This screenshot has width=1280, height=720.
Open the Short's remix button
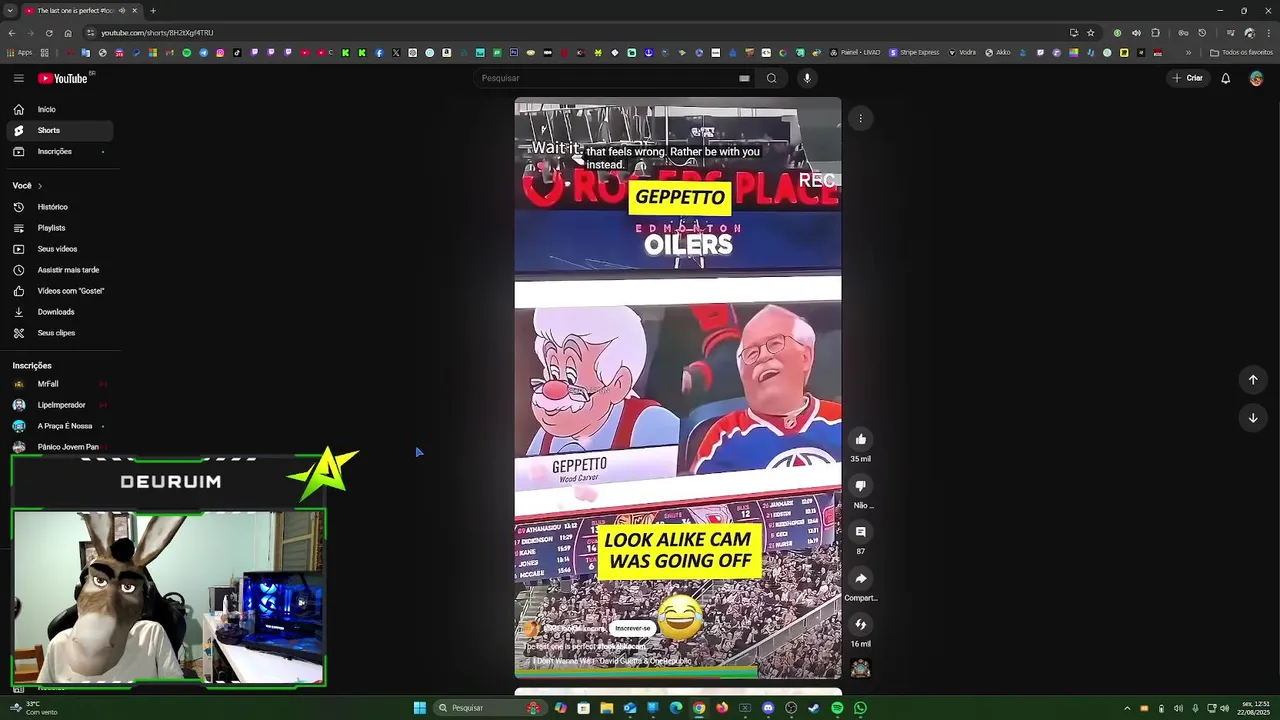tap(860, 625)
